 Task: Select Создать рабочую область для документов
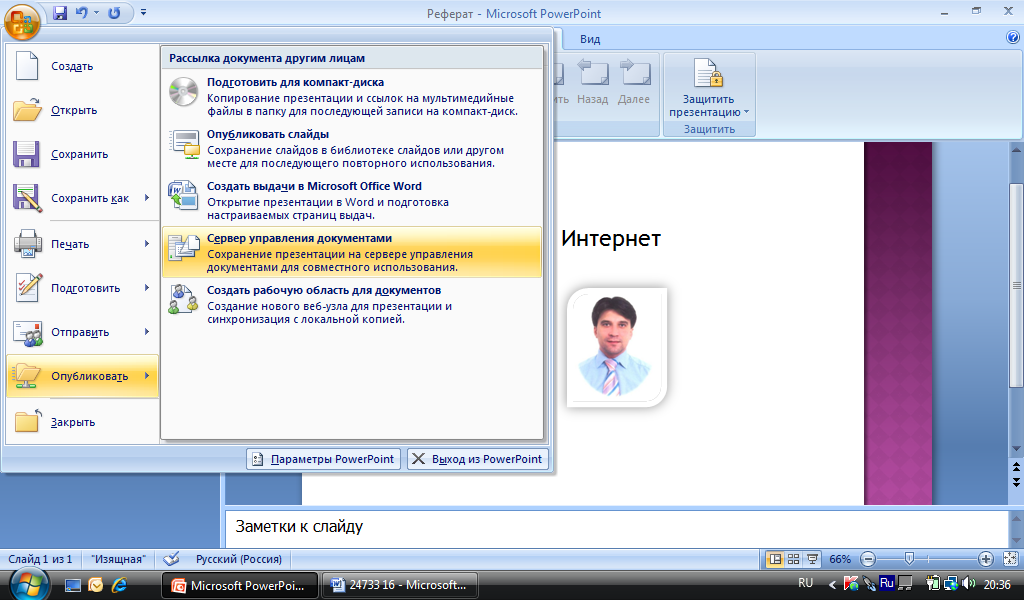click(351, 304)
